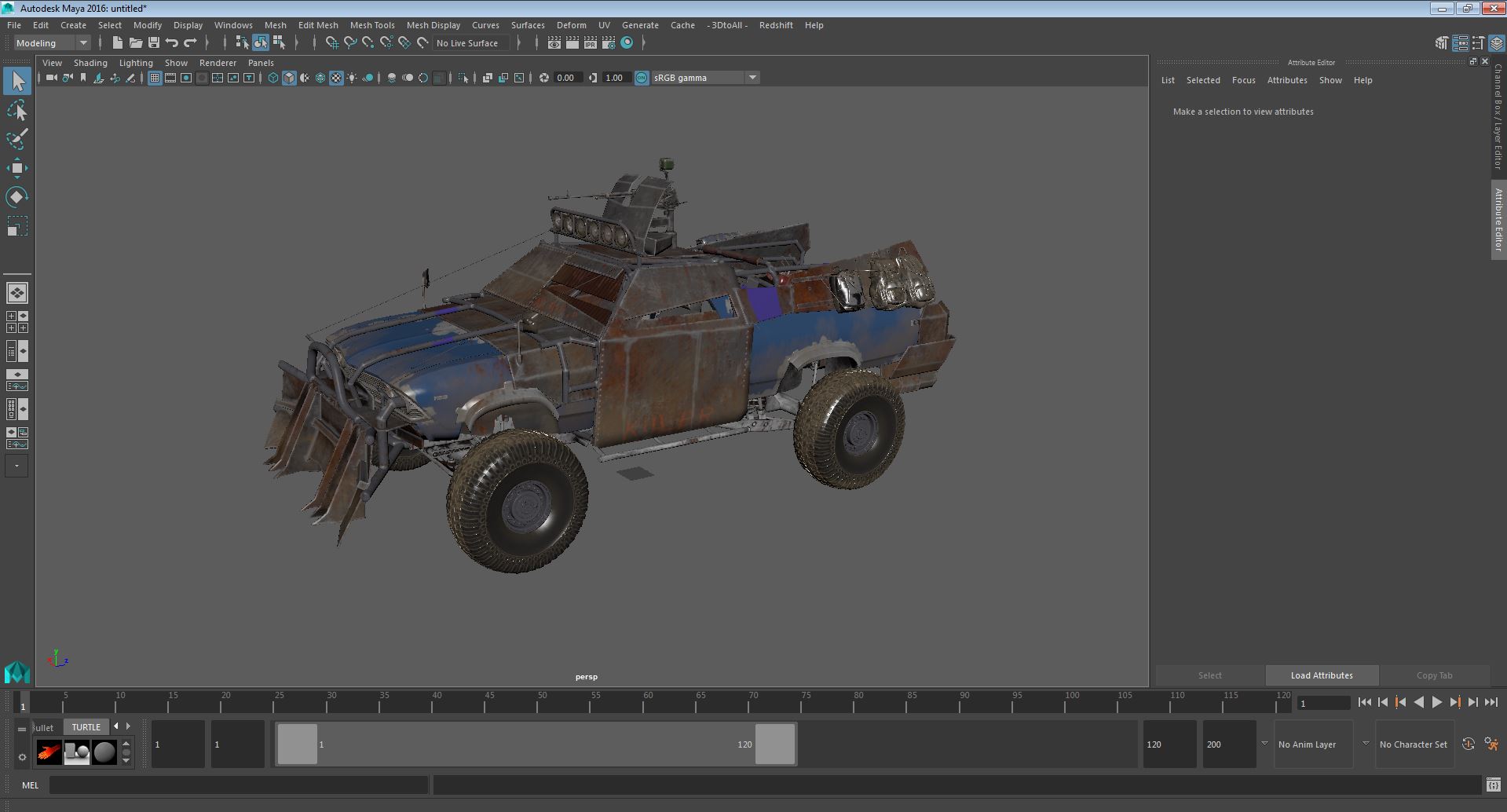This screenshot has width=1507, height=812.
Task: Expand the sRGB gamma view transform dropdown
Action: 752,78
